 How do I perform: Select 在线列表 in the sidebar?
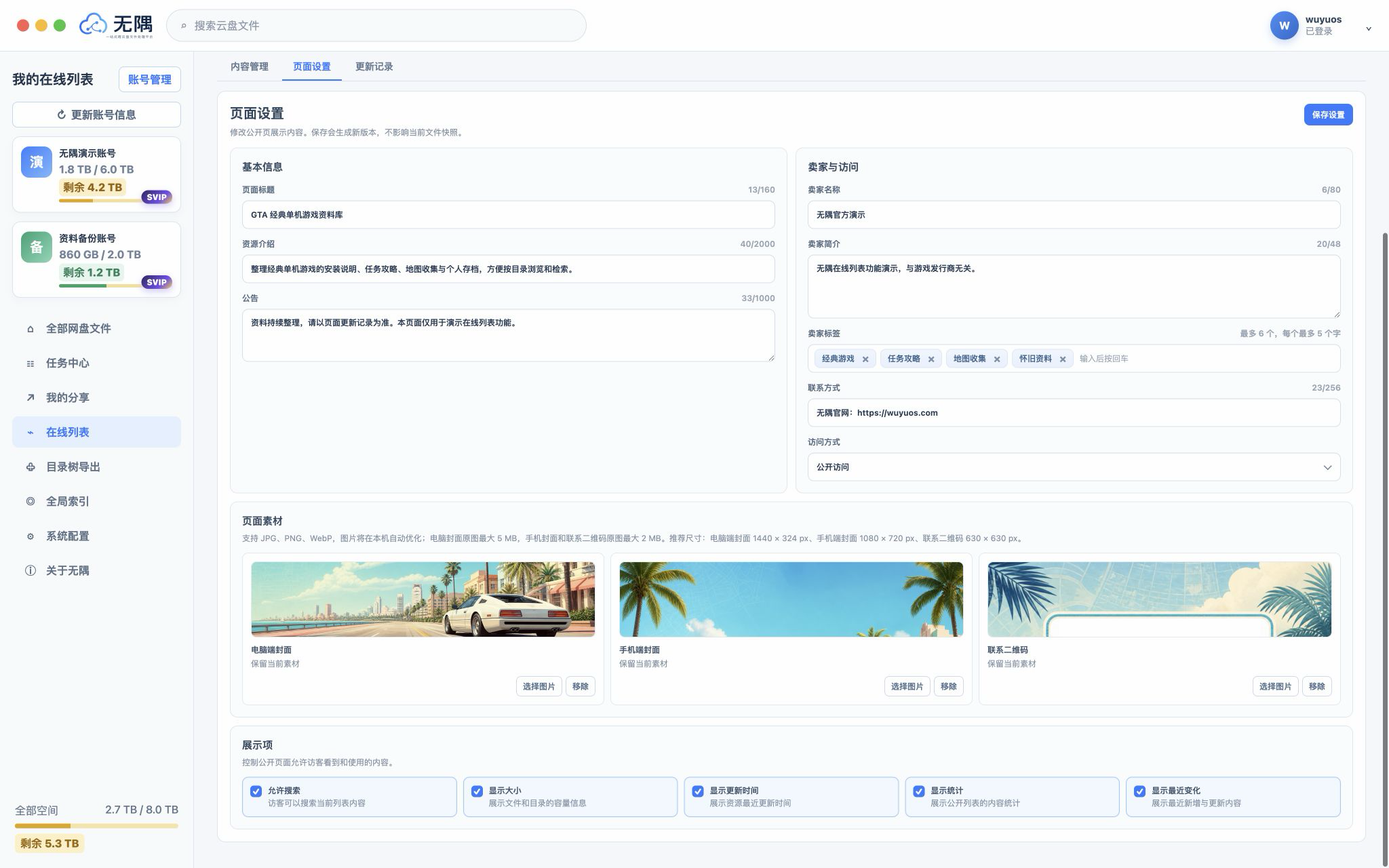96,432
